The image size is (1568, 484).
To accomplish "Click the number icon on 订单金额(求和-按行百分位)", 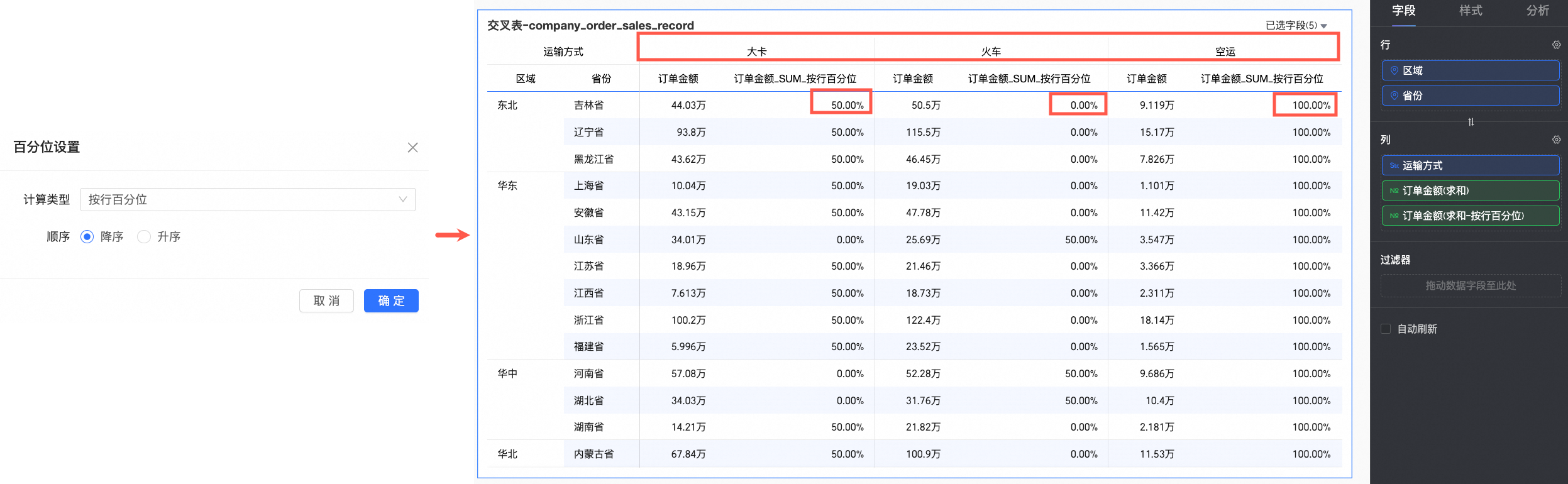I will (1394, 216).
